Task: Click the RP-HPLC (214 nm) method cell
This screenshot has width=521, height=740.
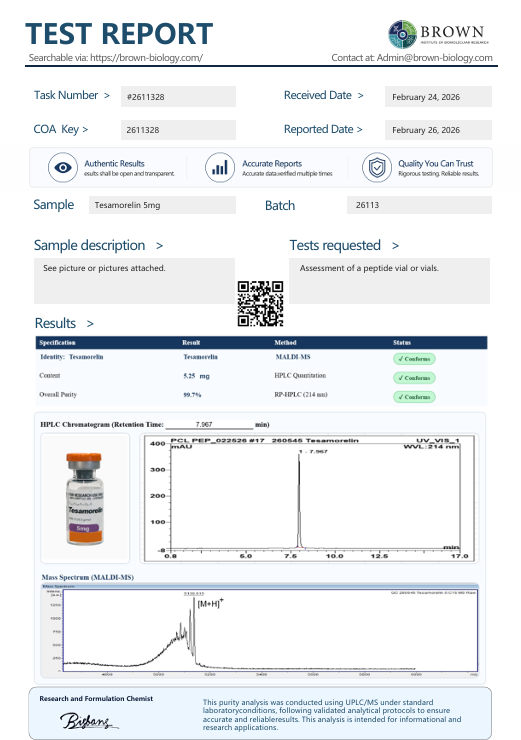Action: pyautogui.click(x=301, y=395)
